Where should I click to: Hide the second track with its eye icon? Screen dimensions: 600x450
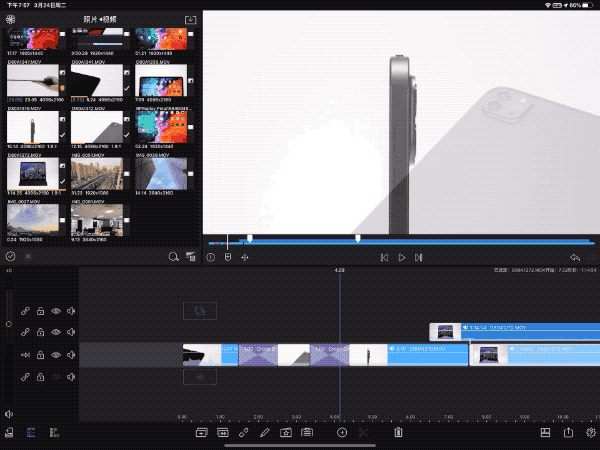[x=56, y=332]
